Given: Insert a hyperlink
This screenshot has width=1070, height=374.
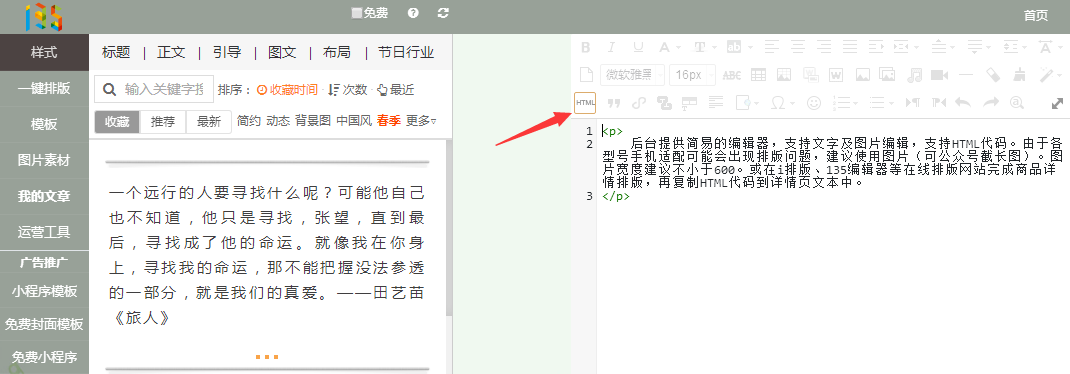Looking at the screenshot, I should click(639, 102).
